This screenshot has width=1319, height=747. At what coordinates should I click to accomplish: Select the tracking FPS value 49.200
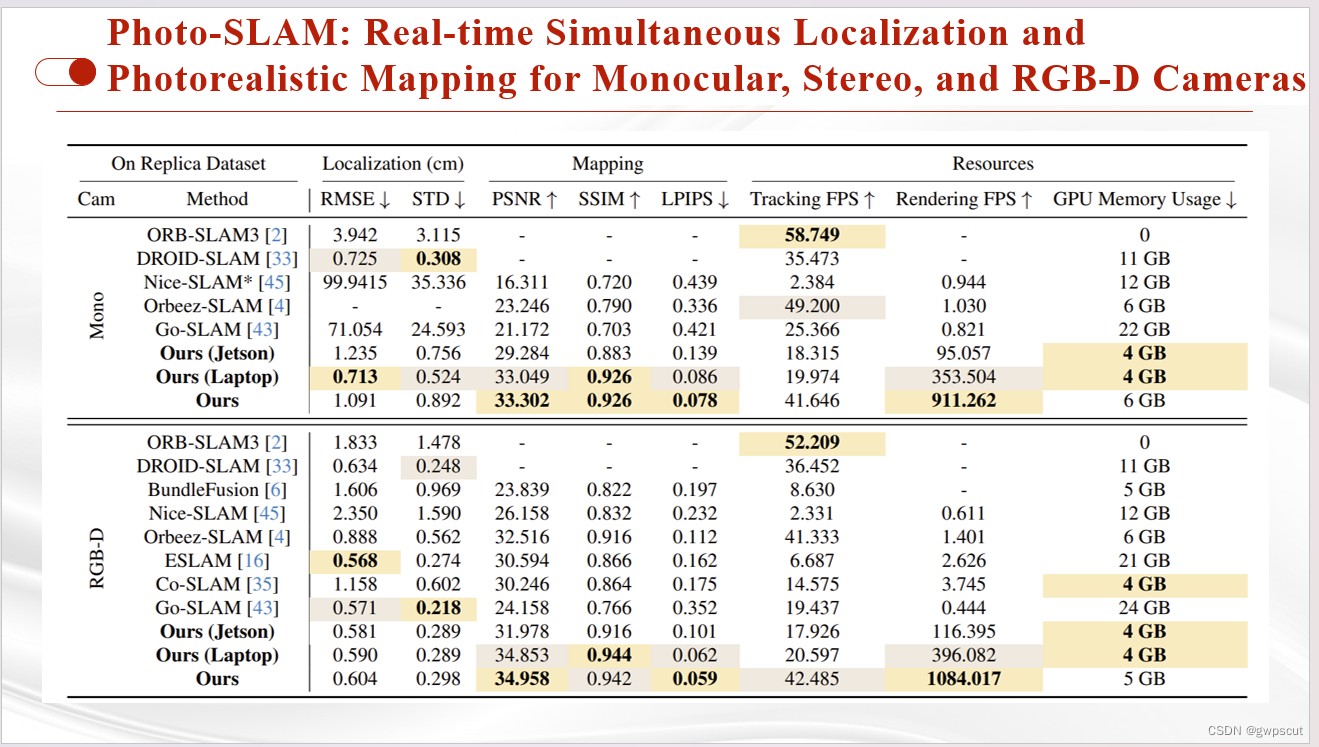pyautogui.click(x=812, y=306)
